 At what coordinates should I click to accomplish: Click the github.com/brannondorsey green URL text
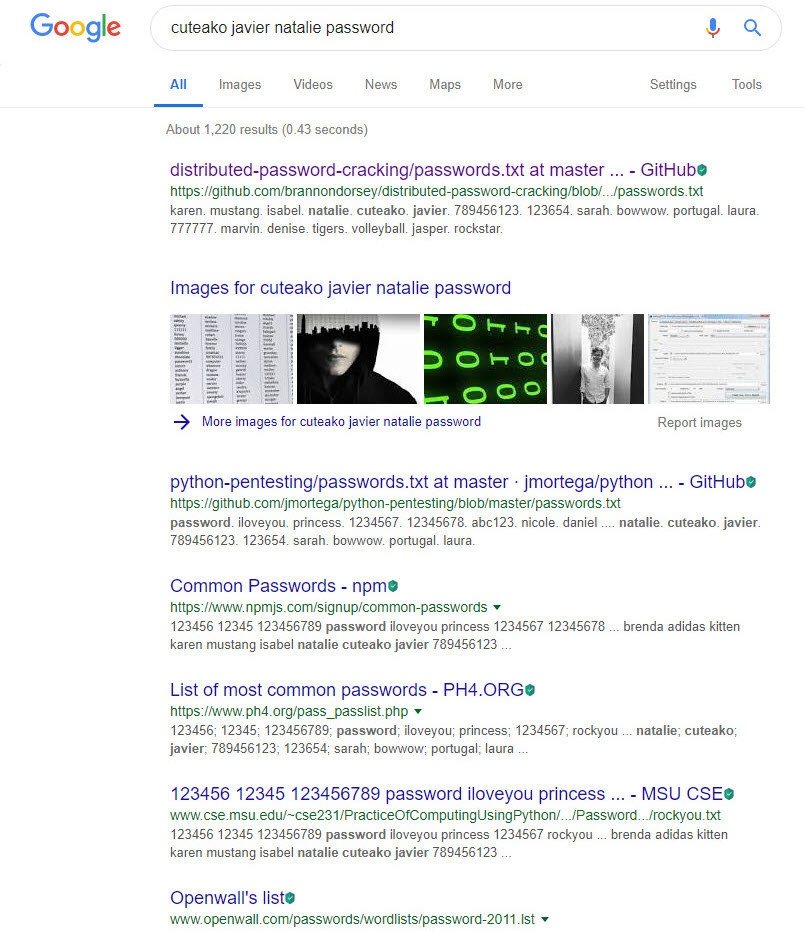[x=436, y=191]
